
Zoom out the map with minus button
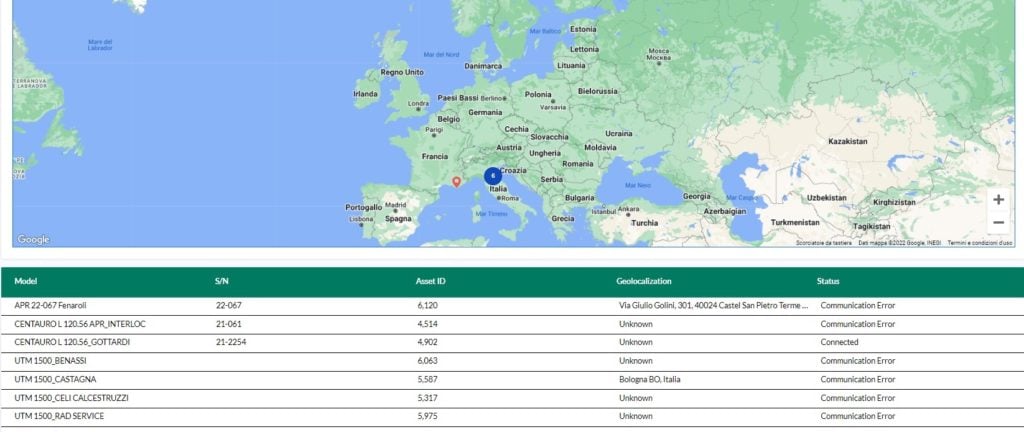tap(998, 223)
